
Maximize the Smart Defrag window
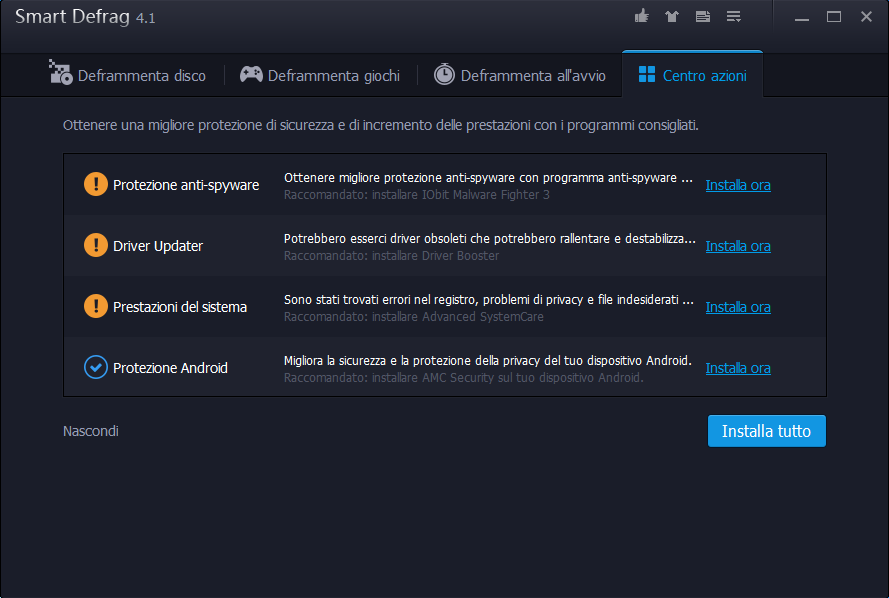[x=834, y=17]
